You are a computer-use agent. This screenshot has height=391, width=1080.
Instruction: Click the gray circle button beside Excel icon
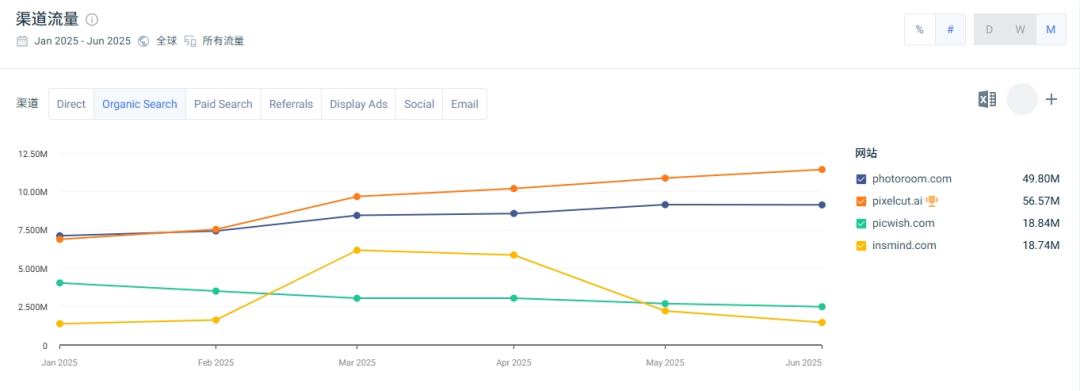[1021, 99]
